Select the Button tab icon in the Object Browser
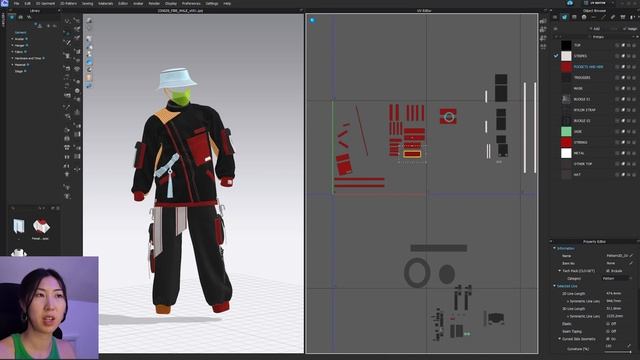This screenshot has height=360, width=640. (584, 17)
